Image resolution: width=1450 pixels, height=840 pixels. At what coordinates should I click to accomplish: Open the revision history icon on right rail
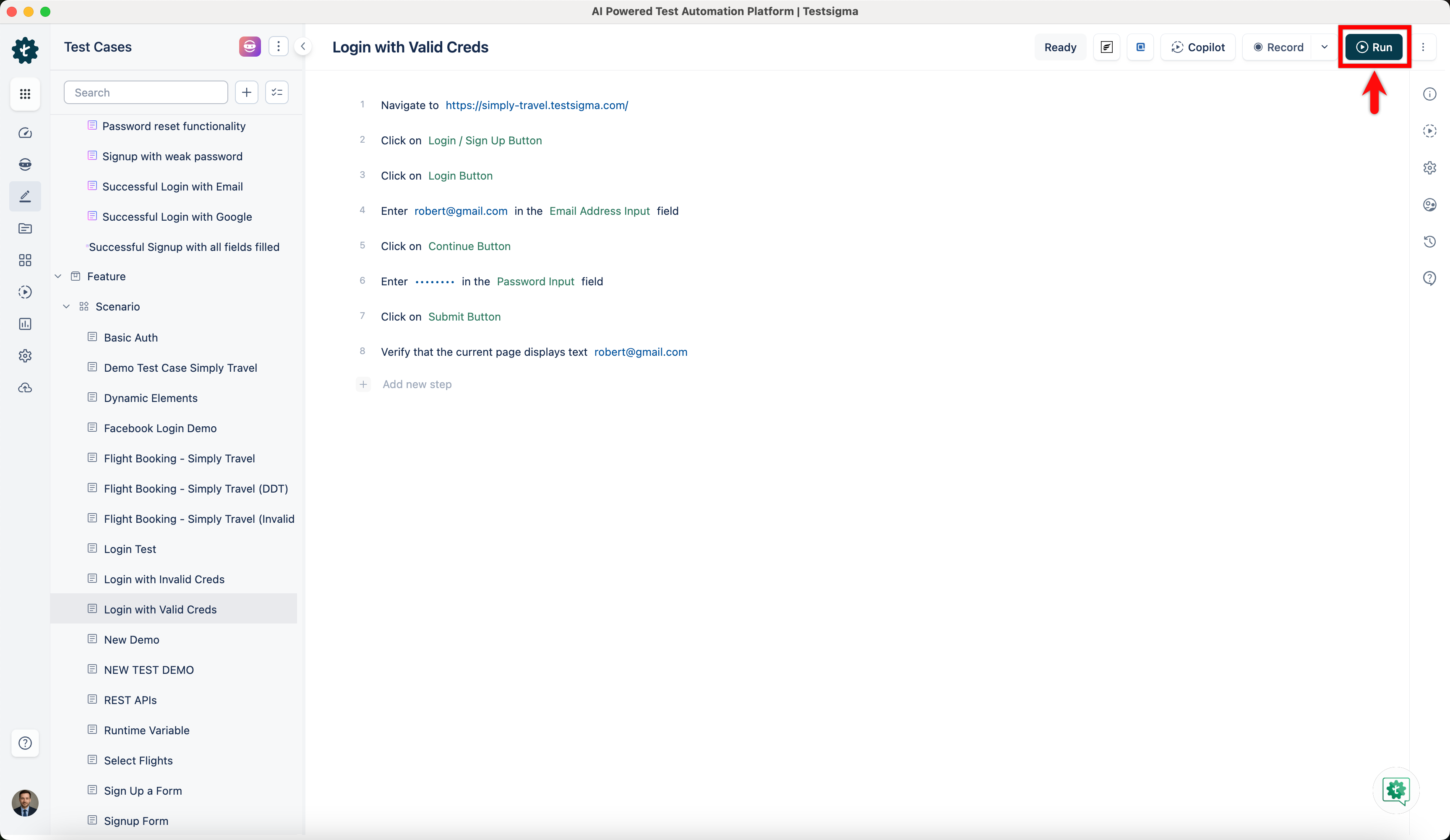tap(1430, 241)
